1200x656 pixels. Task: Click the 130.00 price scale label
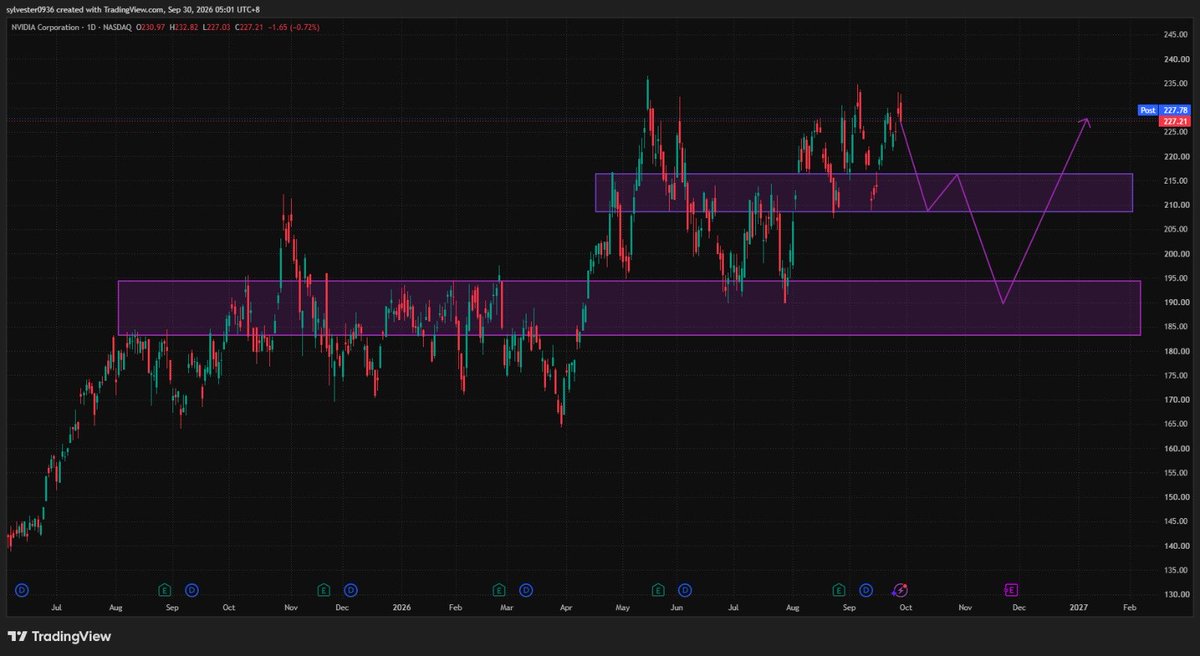coord(1175,595)
